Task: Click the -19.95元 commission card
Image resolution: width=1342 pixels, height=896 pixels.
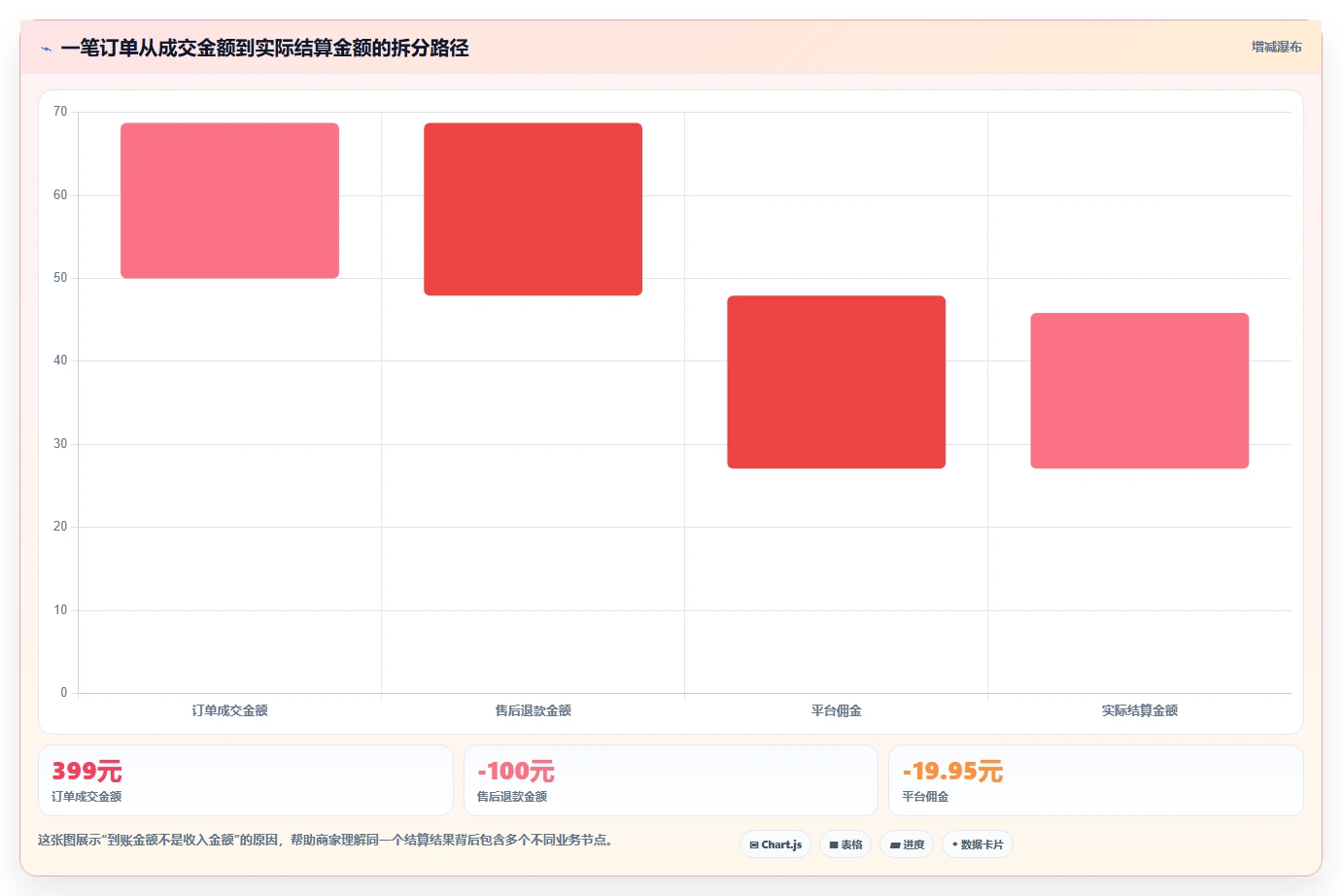Action: [x=1095, y=780]
